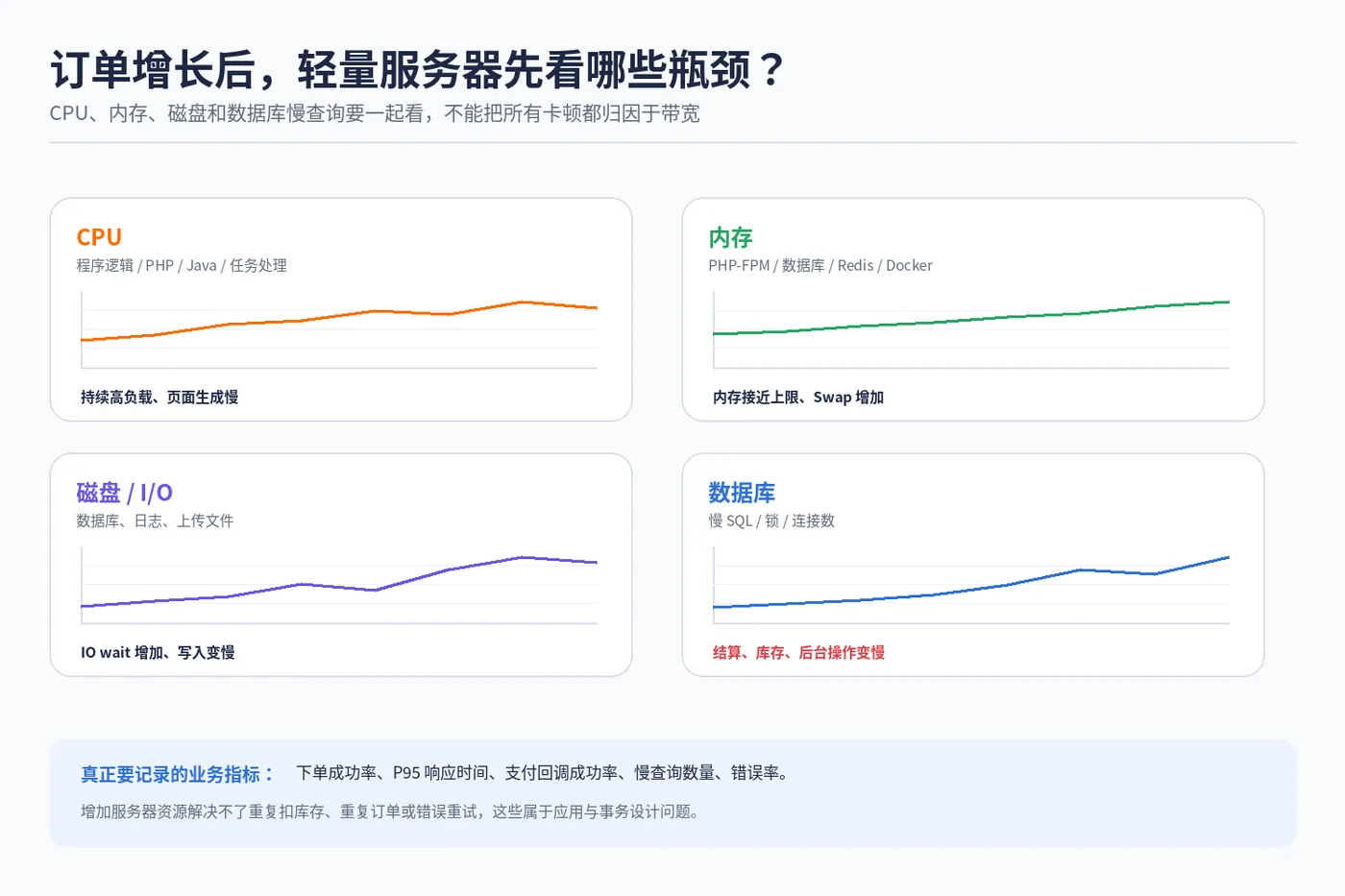Screen dimensions: 1345x896
Task: Click the green memory trend line chart
Action: point(971,329)
